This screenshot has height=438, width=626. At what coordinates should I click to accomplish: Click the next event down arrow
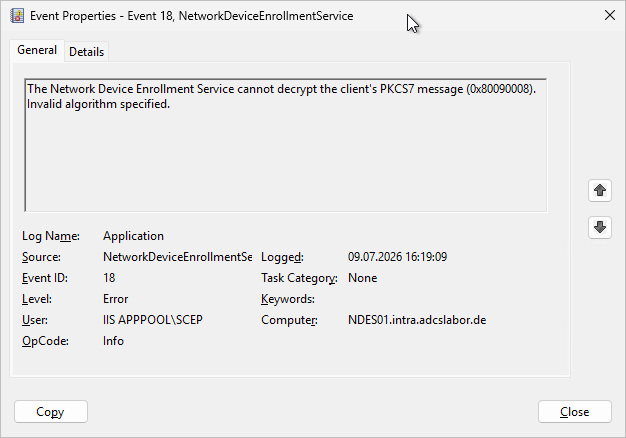pos(600,228)
